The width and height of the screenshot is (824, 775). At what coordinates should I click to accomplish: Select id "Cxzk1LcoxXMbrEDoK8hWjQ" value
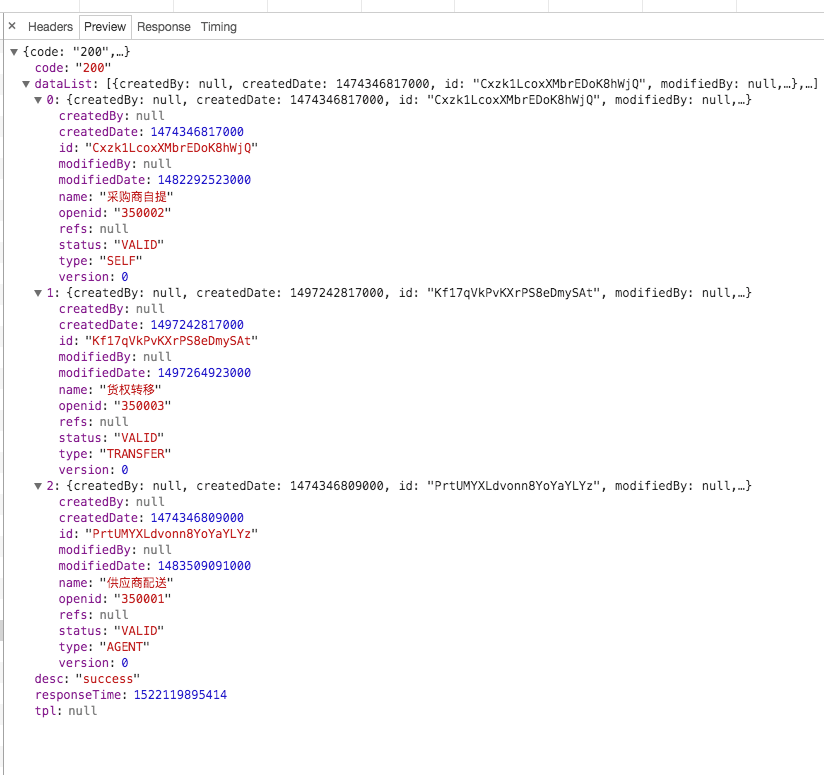171,148
